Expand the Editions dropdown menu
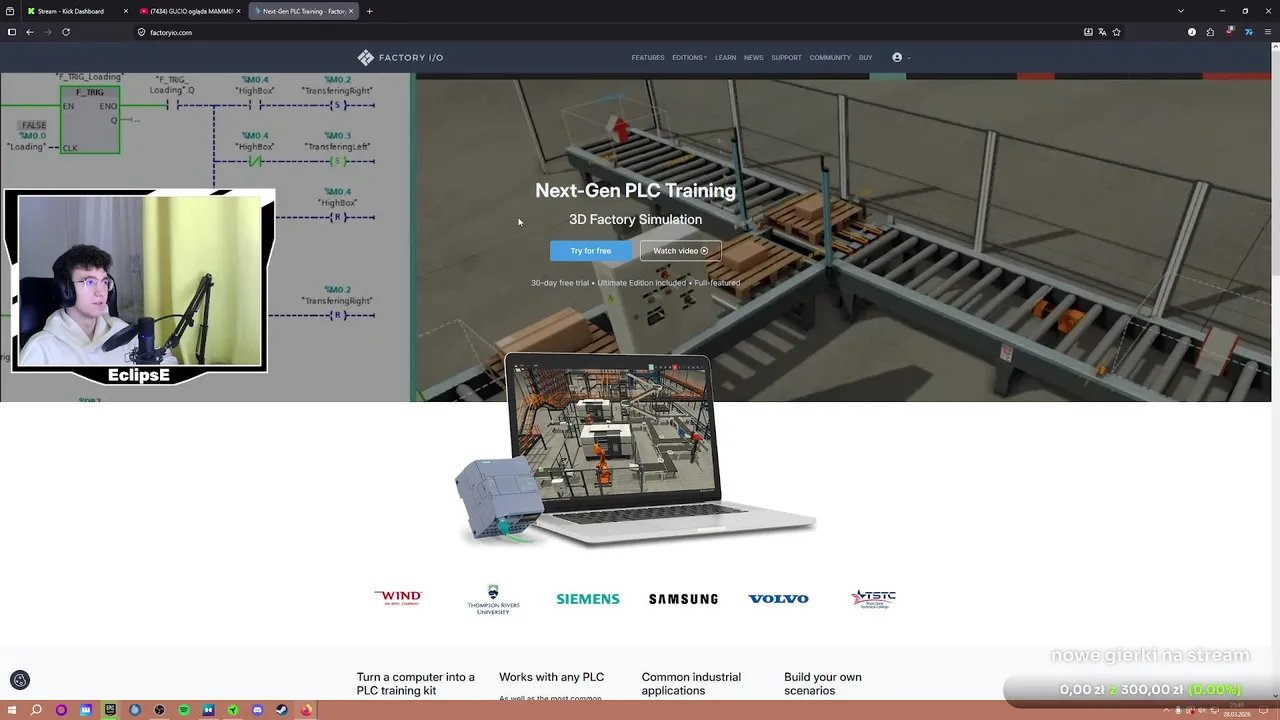Image resolution: width=1280 pixels, height=720 pixels. click(x=689, y=58)
